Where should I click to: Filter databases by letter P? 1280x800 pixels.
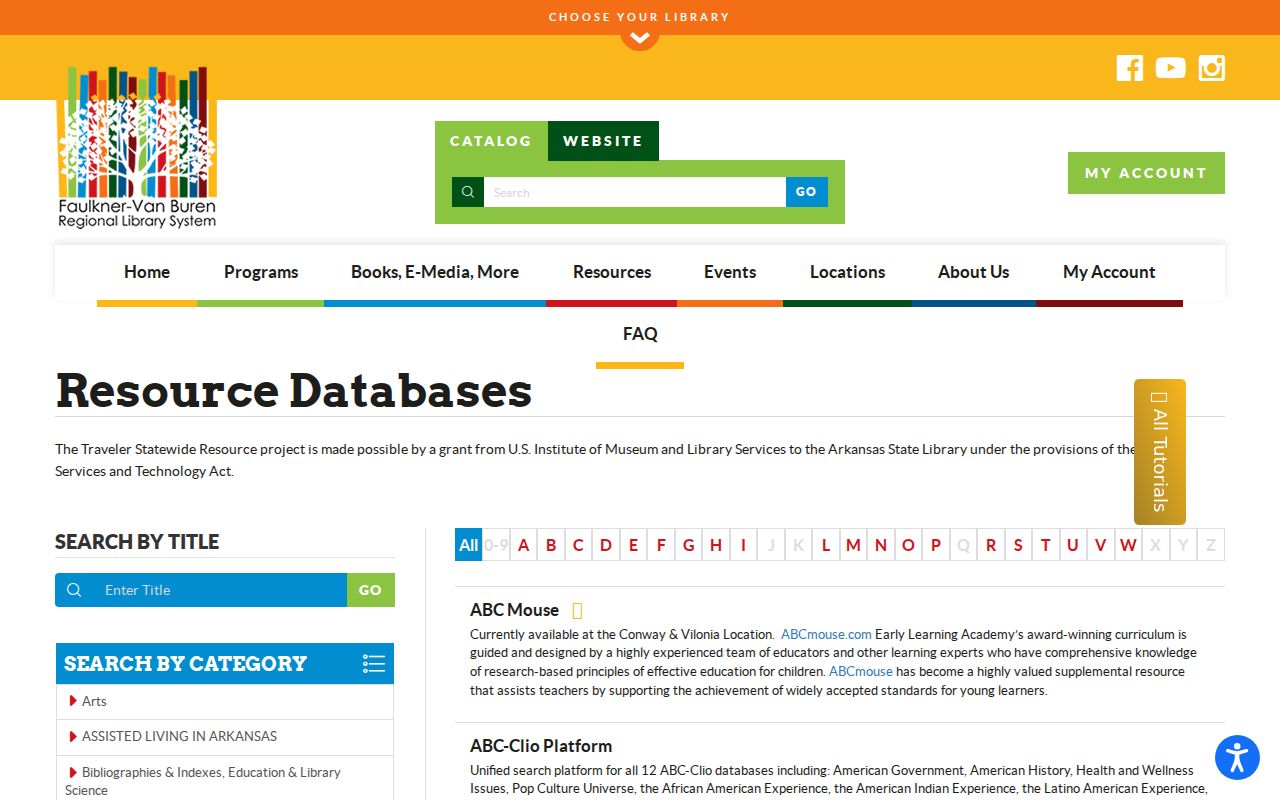tap(936, 545)
